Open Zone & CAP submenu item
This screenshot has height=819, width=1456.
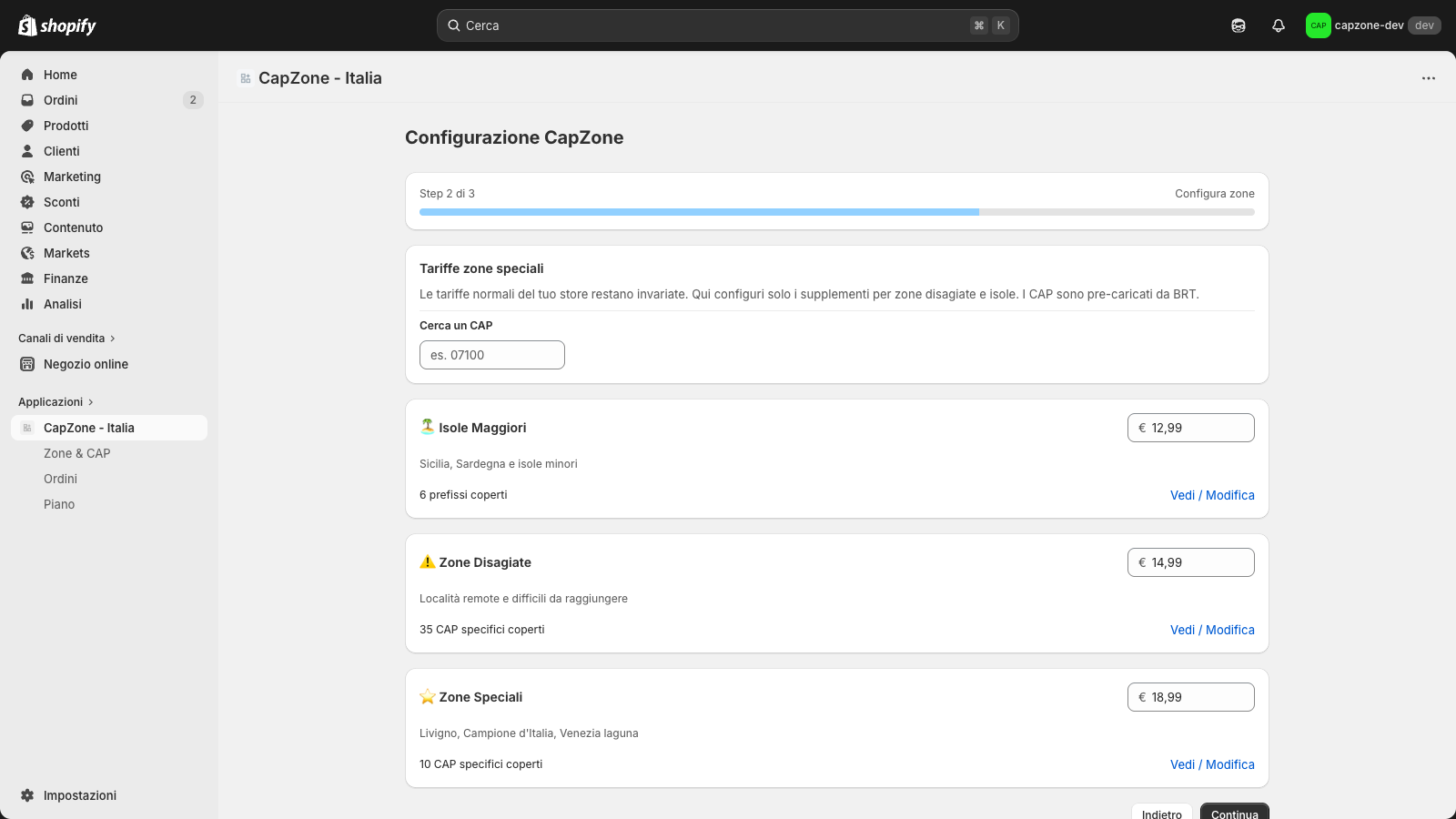point(77,453)
